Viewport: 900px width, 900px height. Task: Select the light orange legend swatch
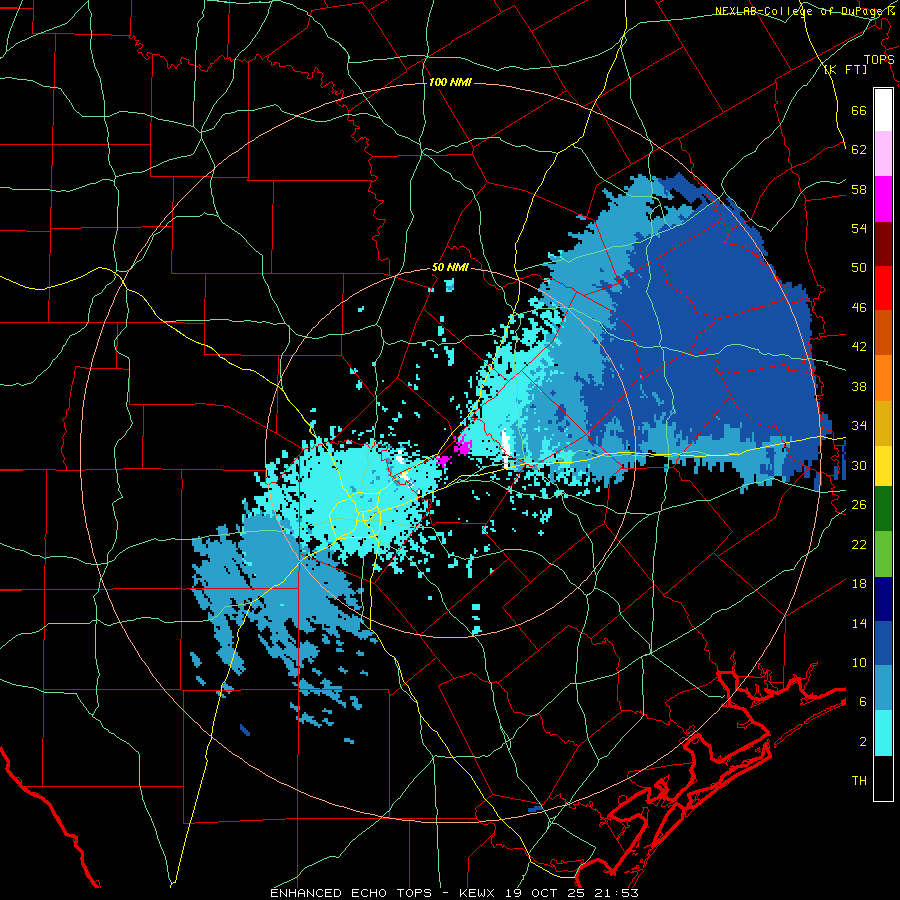[883, 377]
